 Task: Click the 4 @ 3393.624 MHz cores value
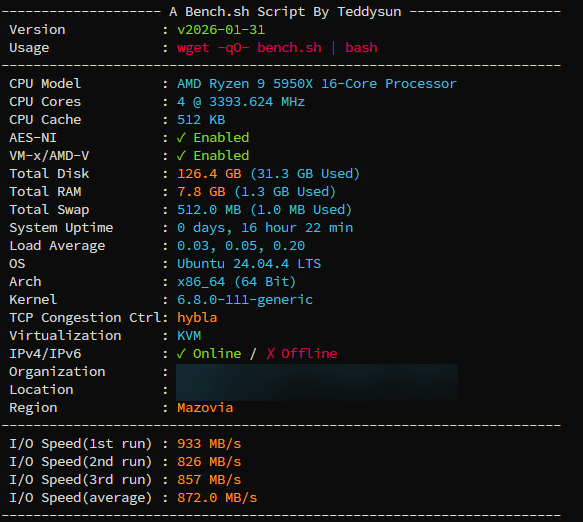[241, 102]
